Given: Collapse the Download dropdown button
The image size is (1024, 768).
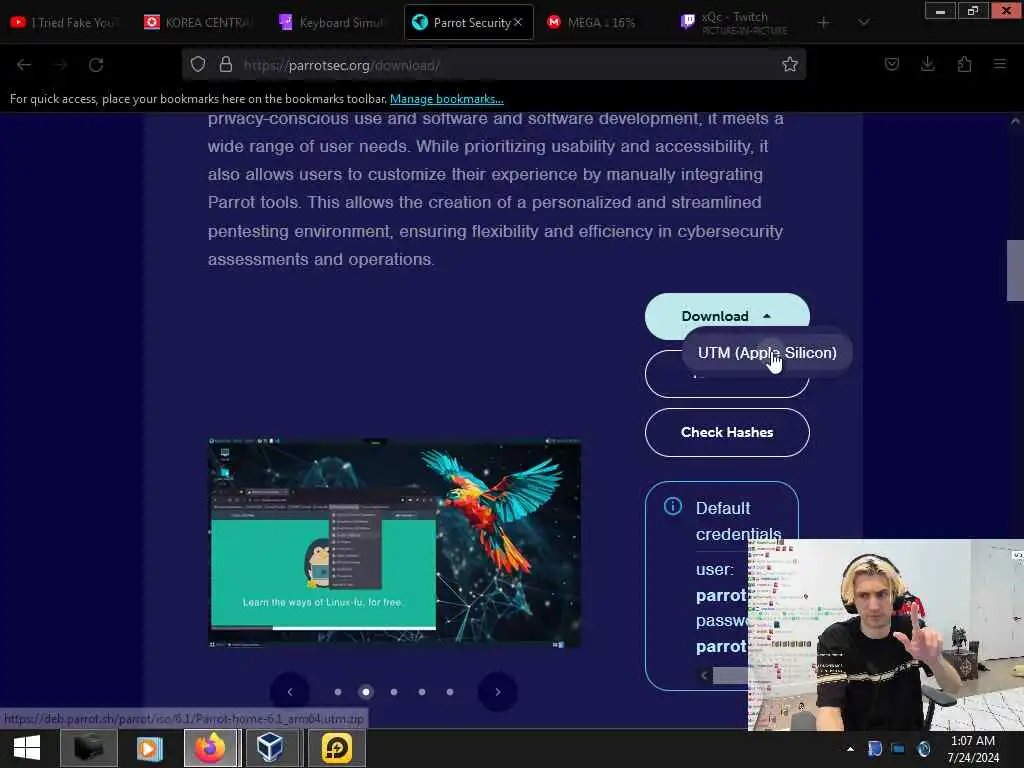Looking at the screenshot, I should 727,316.
